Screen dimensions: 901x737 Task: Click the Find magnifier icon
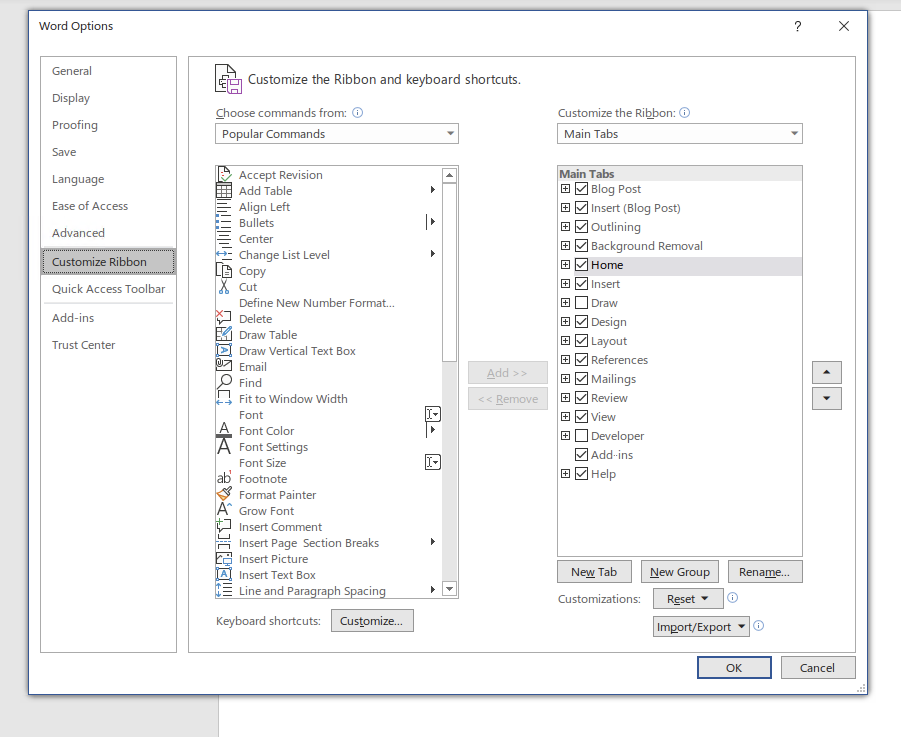pos(224,383)
